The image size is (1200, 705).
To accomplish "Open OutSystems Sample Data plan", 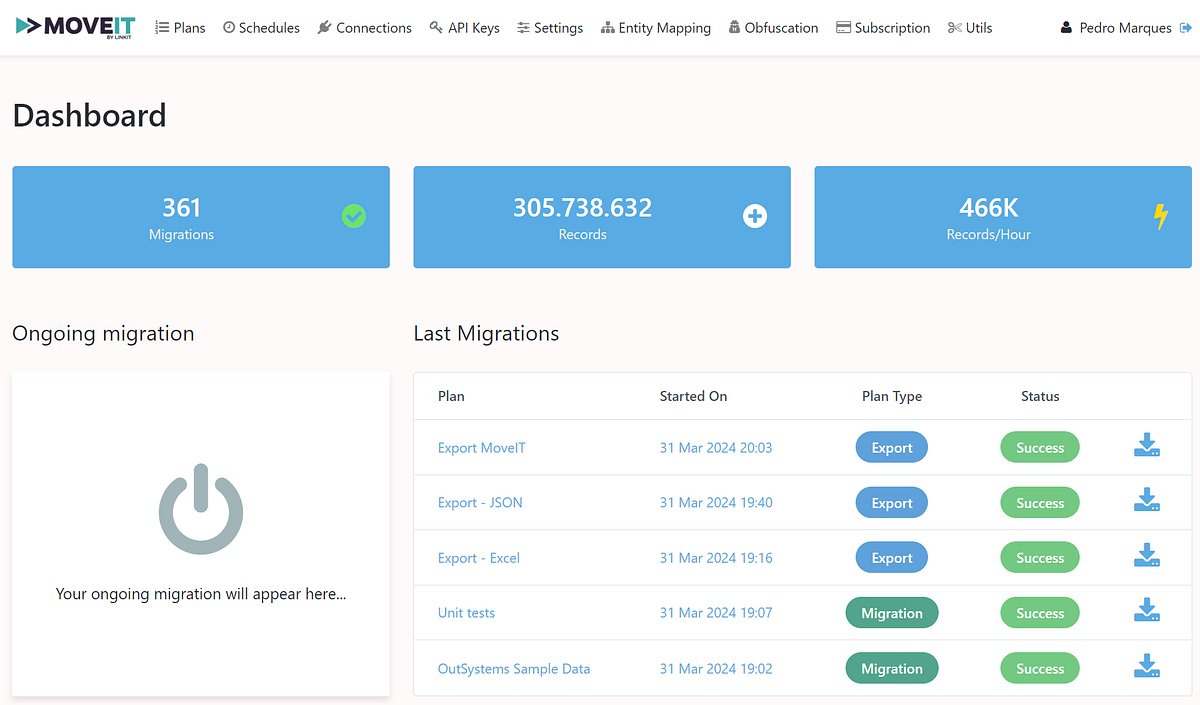I will tap(514, 668).
